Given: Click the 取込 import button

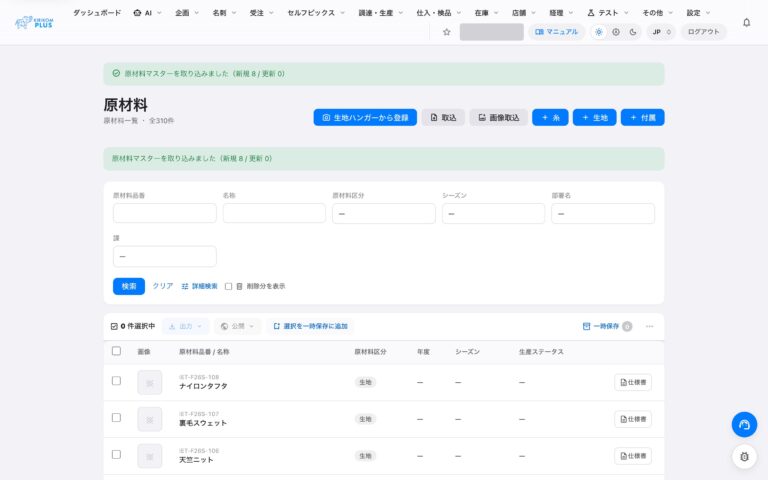Looking at the screenshot, I should pos(443,118).
